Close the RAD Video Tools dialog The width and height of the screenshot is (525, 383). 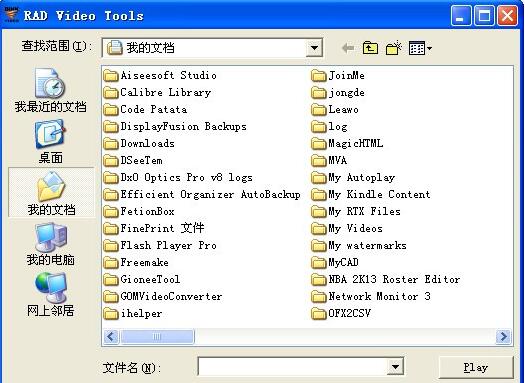tap(508, 15)
